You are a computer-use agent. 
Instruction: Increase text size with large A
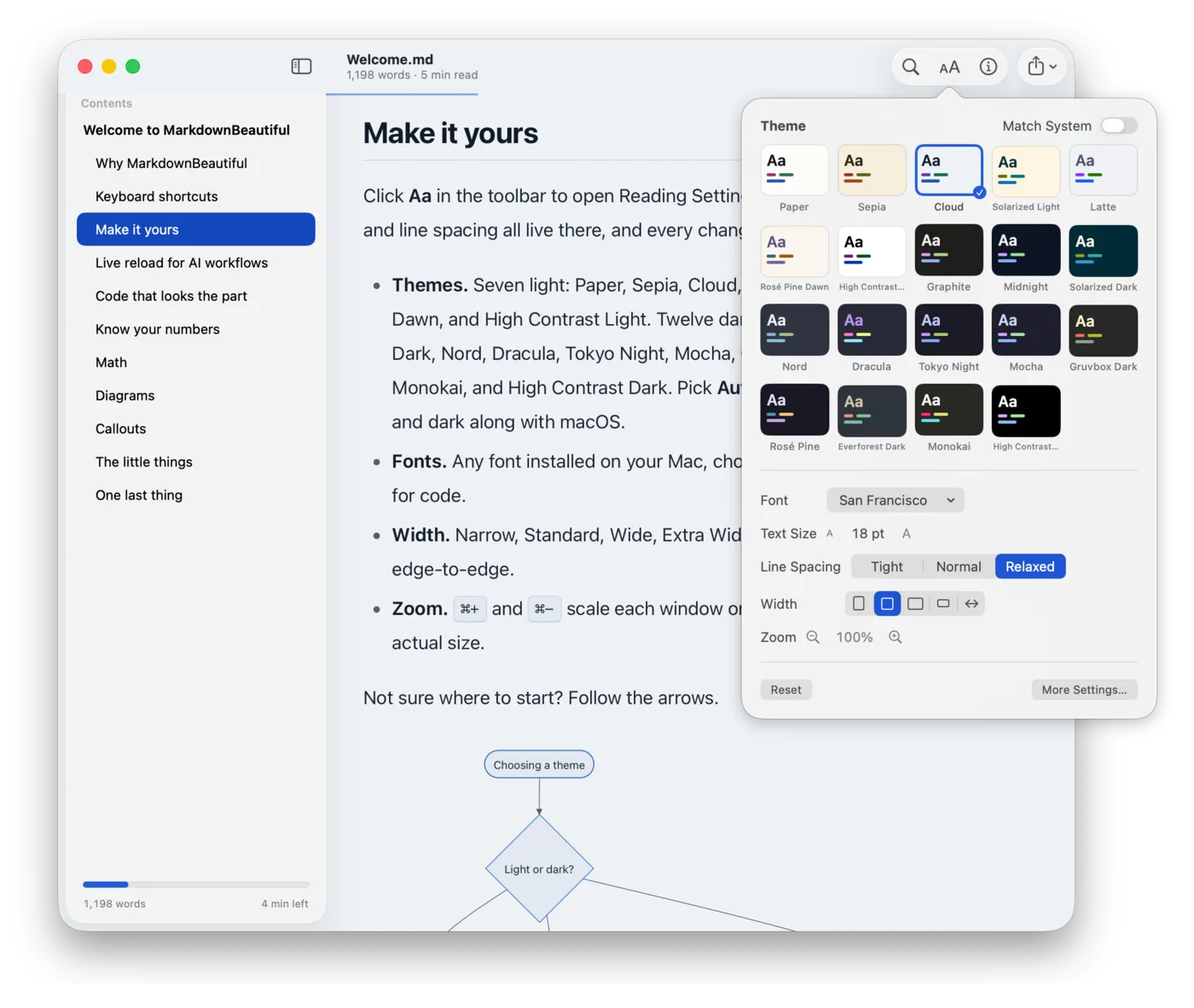[x=907, y=534]
